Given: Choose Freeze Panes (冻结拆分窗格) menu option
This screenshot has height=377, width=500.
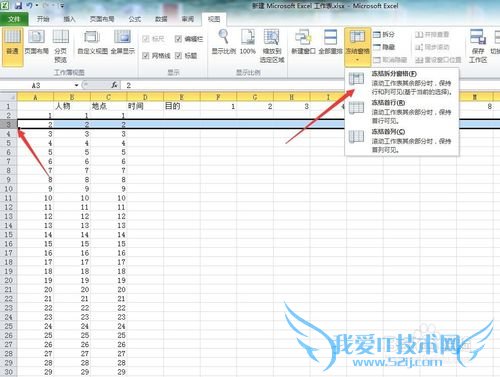Looking at the screenshot, I should (x=402, y=83).
